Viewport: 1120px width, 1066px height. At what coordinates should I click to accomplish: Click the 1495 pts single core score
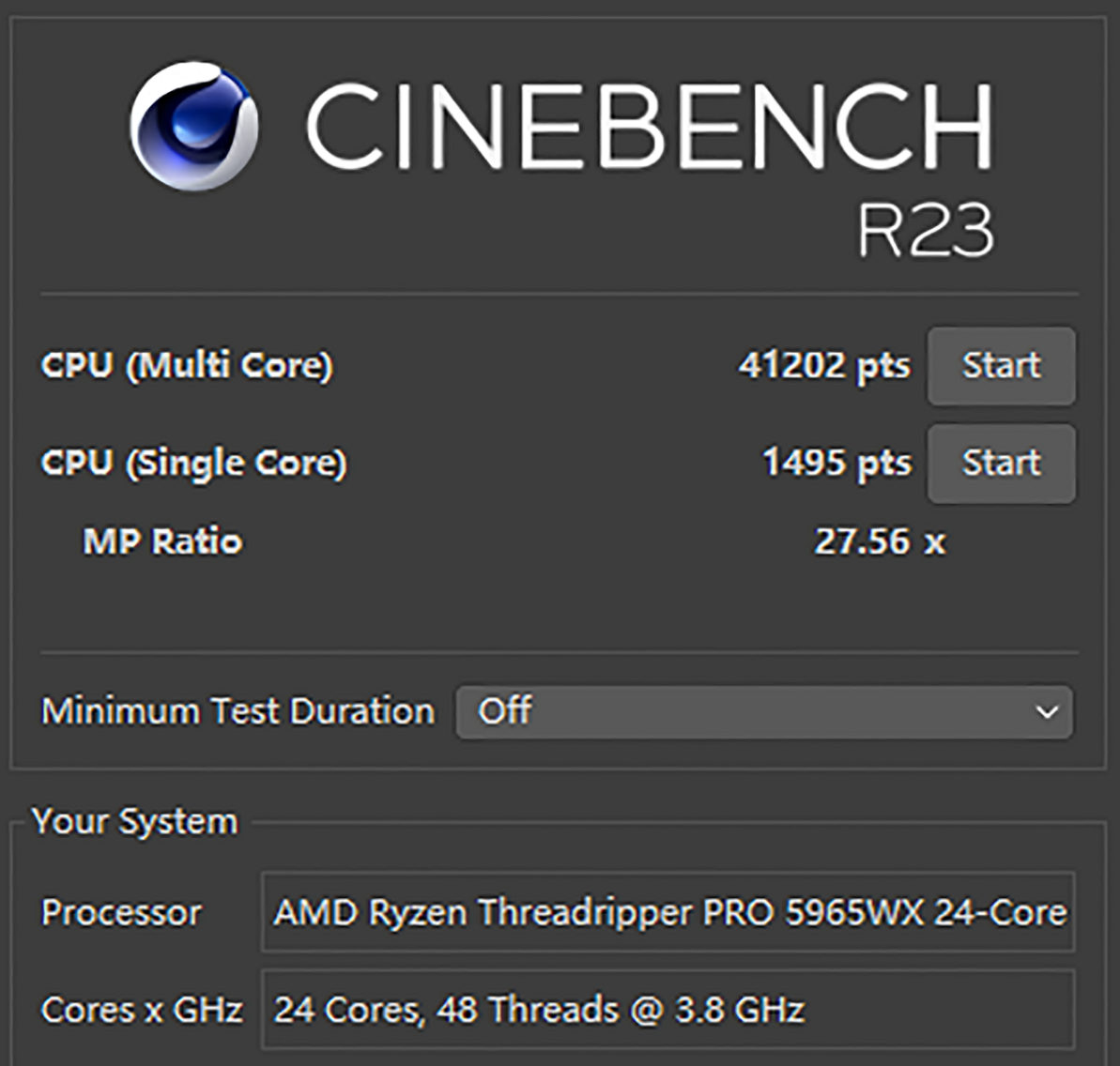(x=836, y=464)
